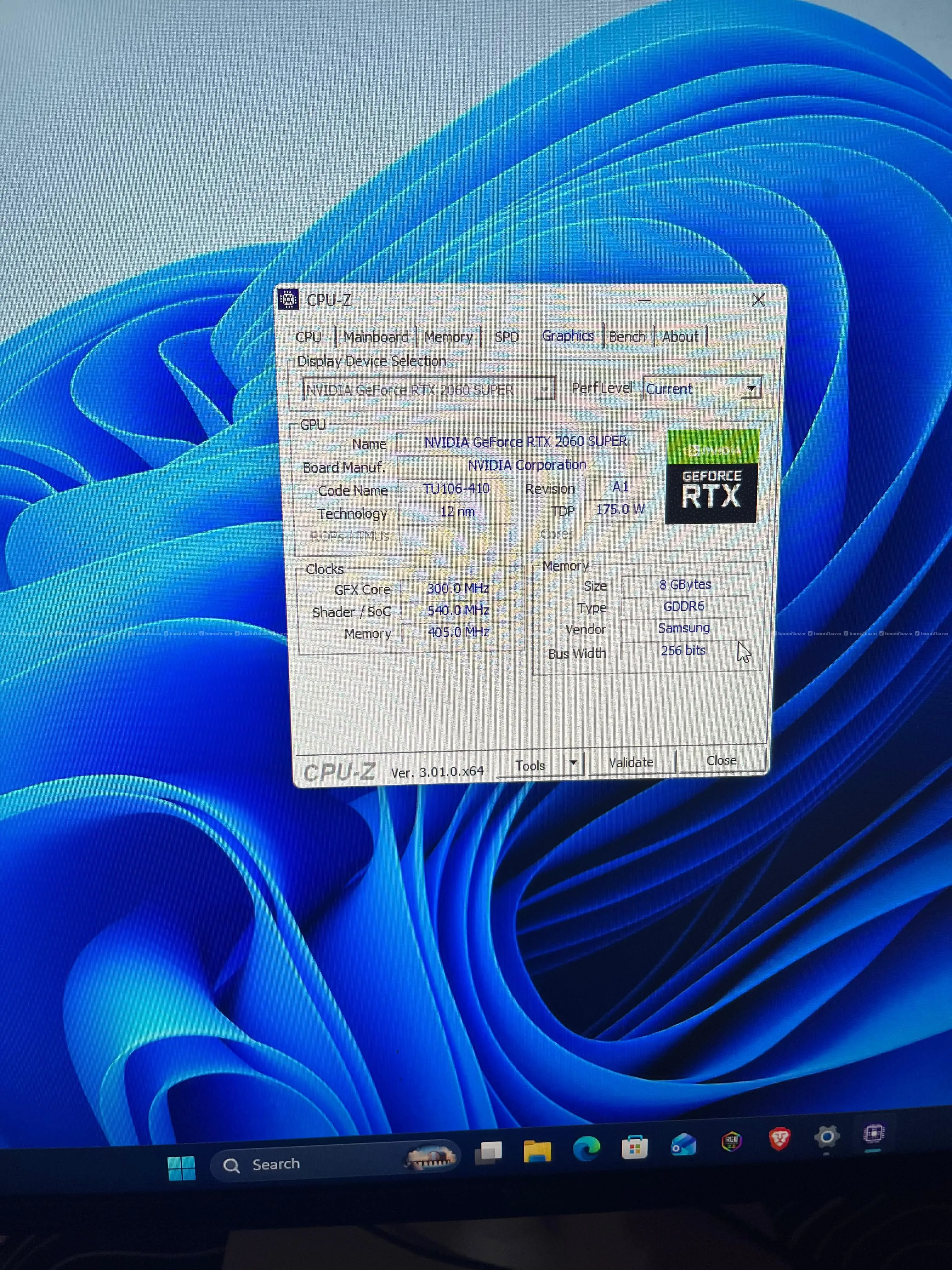Viewport: 952px width, 1270px height.
Task: Open Outlook from the taskbar
Action: [683, 1144]
